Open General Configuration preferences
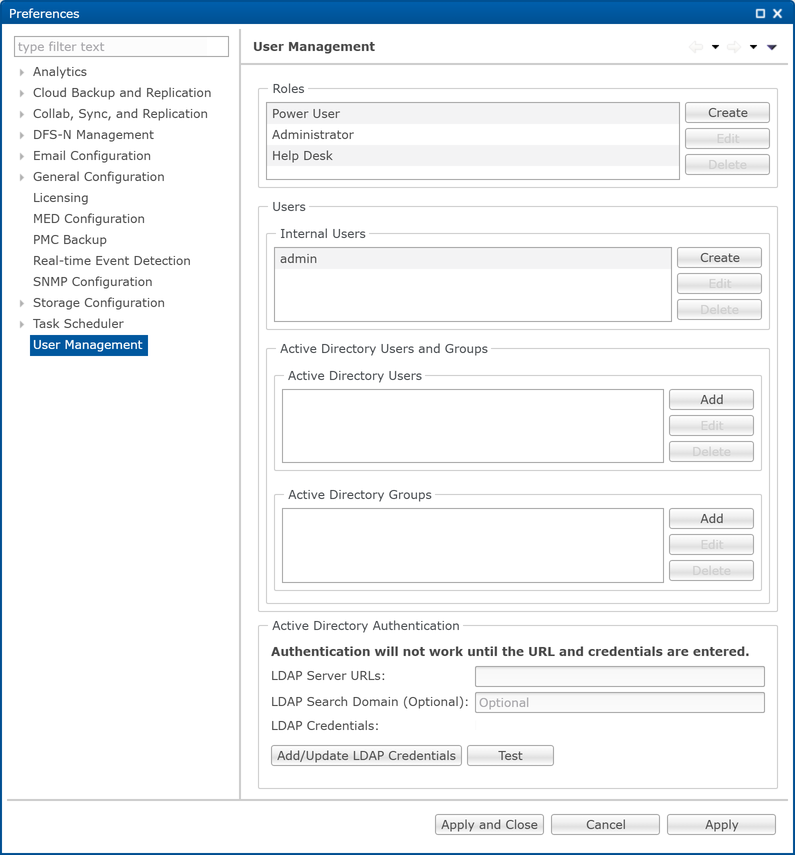The width and height of the screenshot is (795, 855). click(98, 177)
